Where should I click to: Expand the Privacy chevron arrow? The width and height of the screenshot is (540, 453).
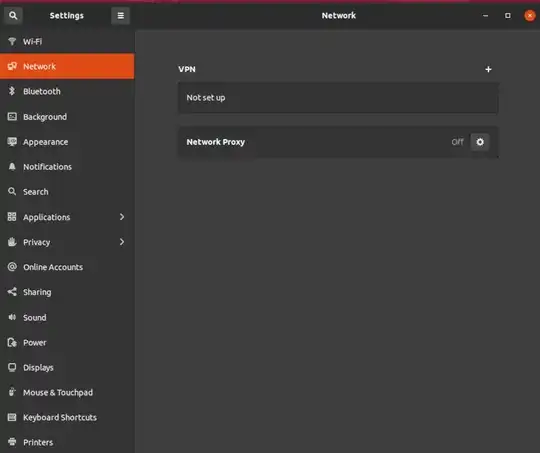coord(122,242)
